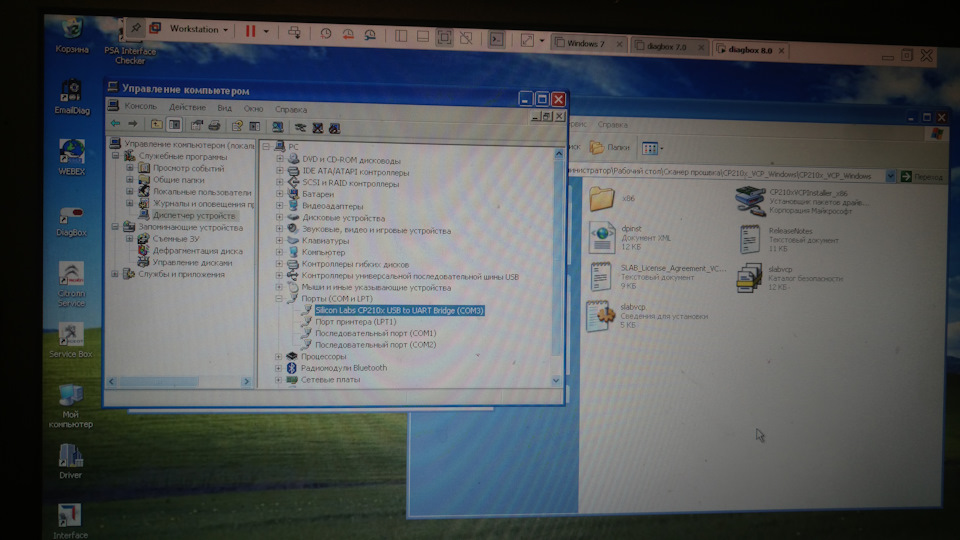Switch to the Windows 7 VM tab

587,43
